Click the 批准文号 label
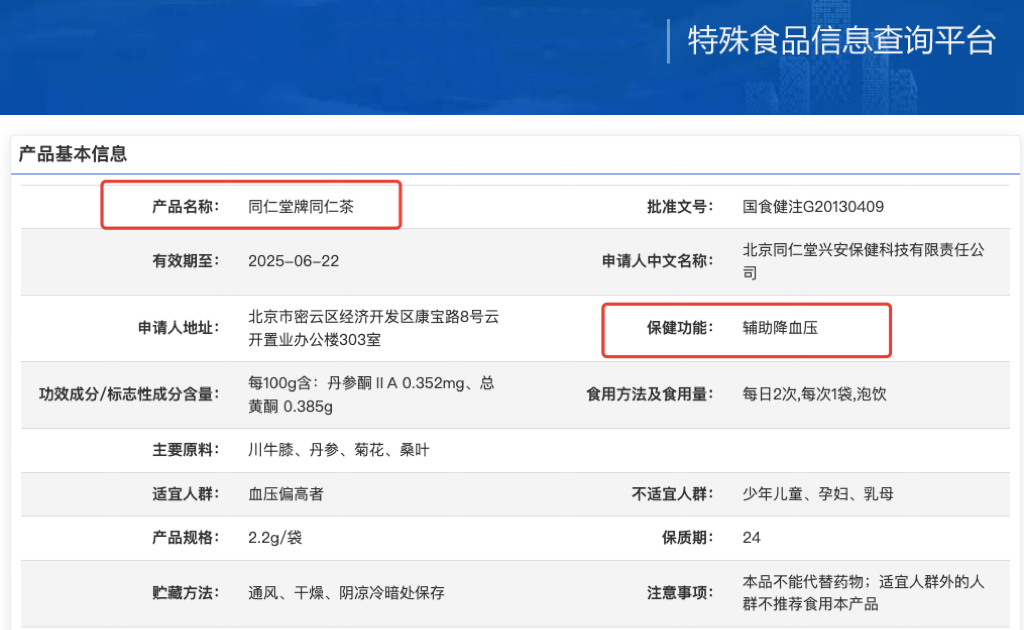 680,207
